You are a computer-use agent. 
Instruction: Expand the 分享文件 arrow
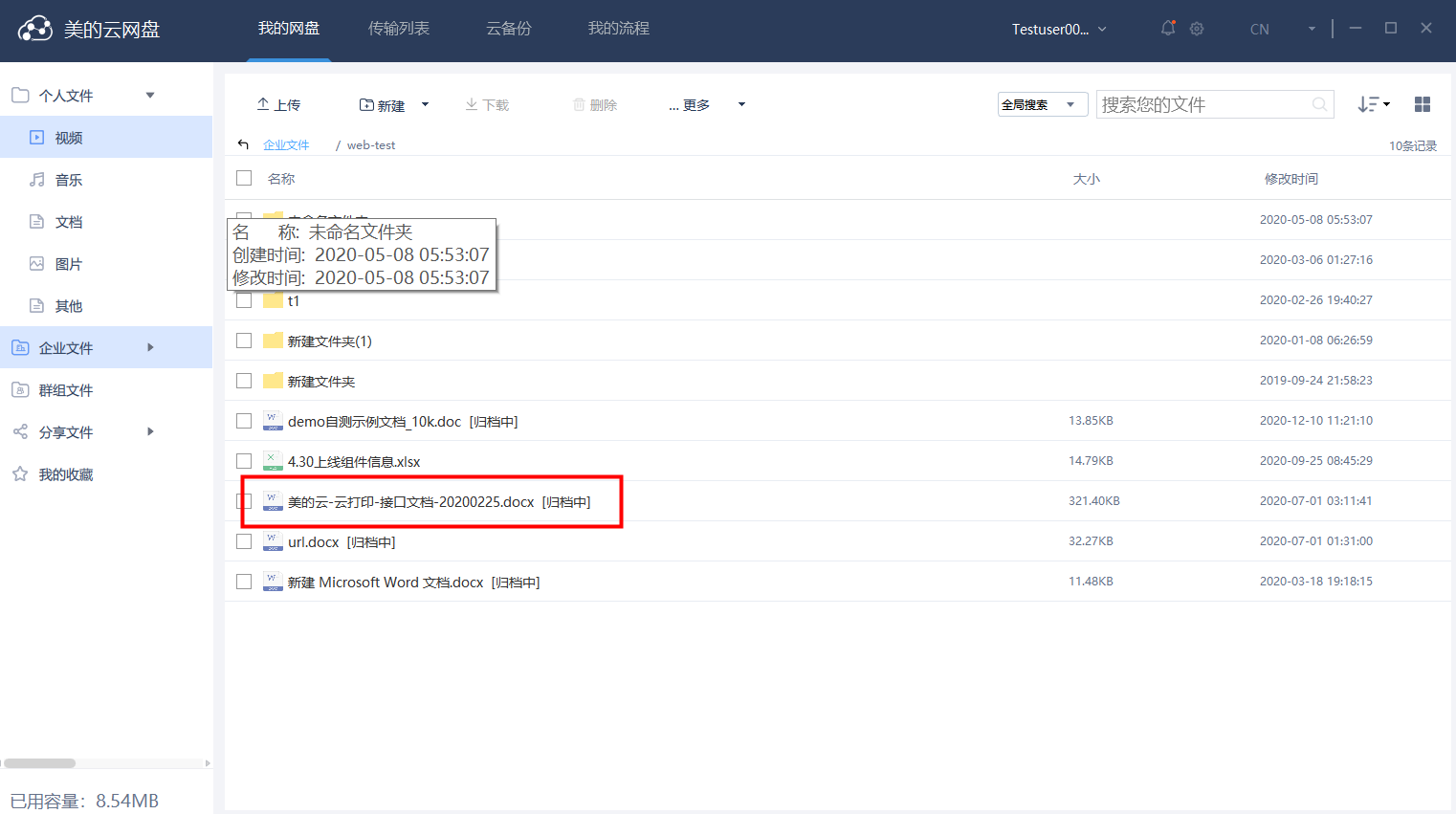150,431
